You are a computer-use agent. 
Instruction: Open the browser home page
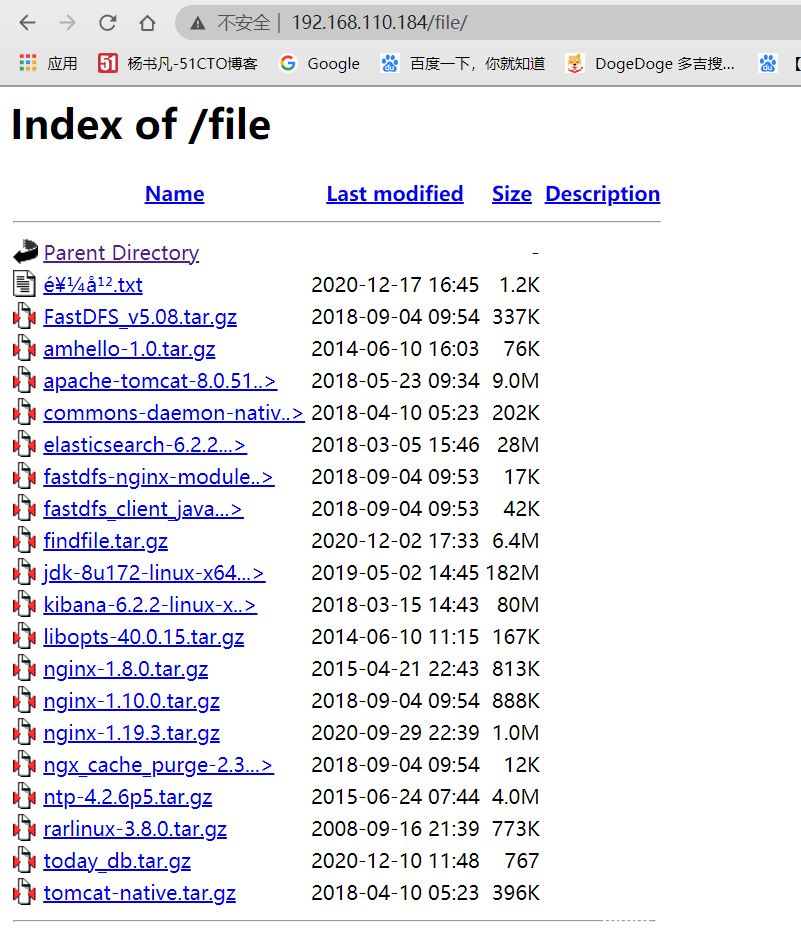(146, 22)
